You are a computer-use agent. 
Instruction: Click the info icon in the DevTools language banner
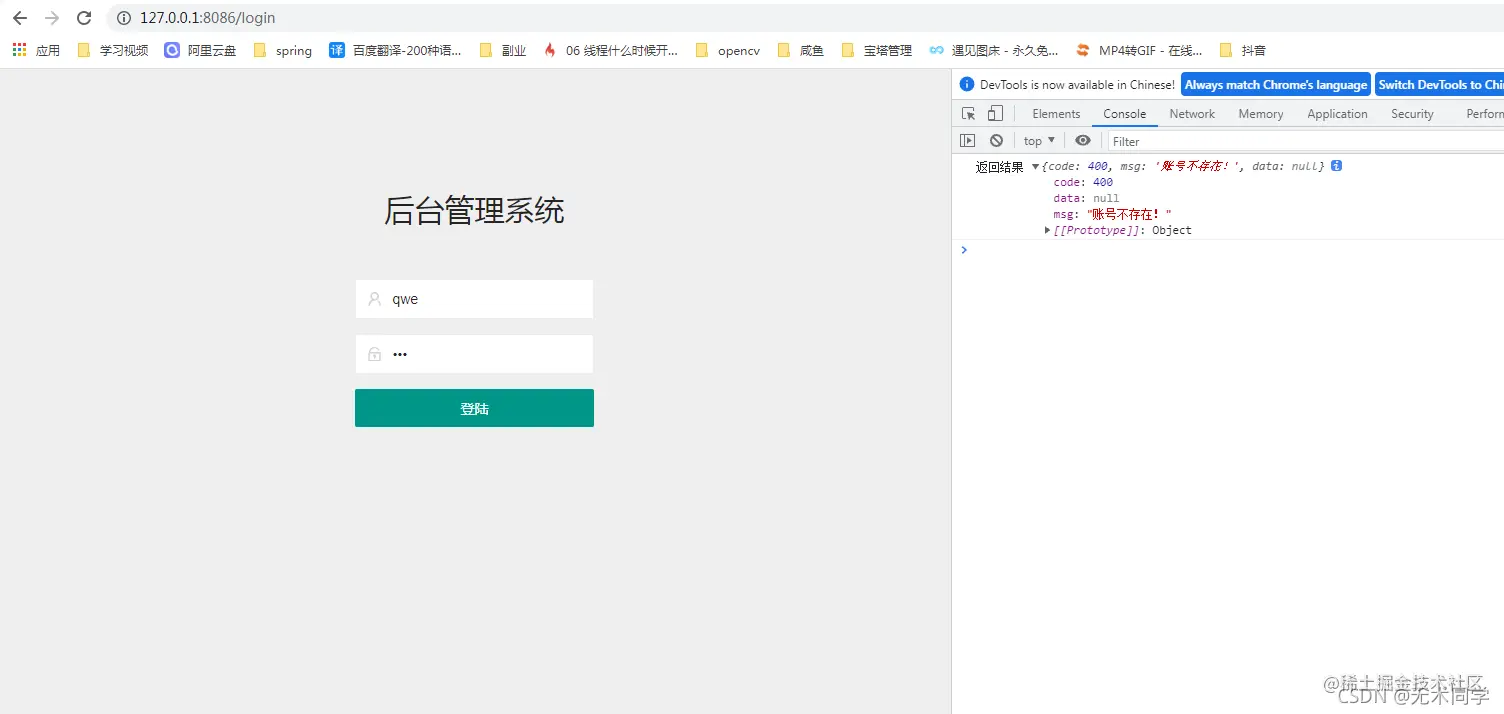pos(966,84)
